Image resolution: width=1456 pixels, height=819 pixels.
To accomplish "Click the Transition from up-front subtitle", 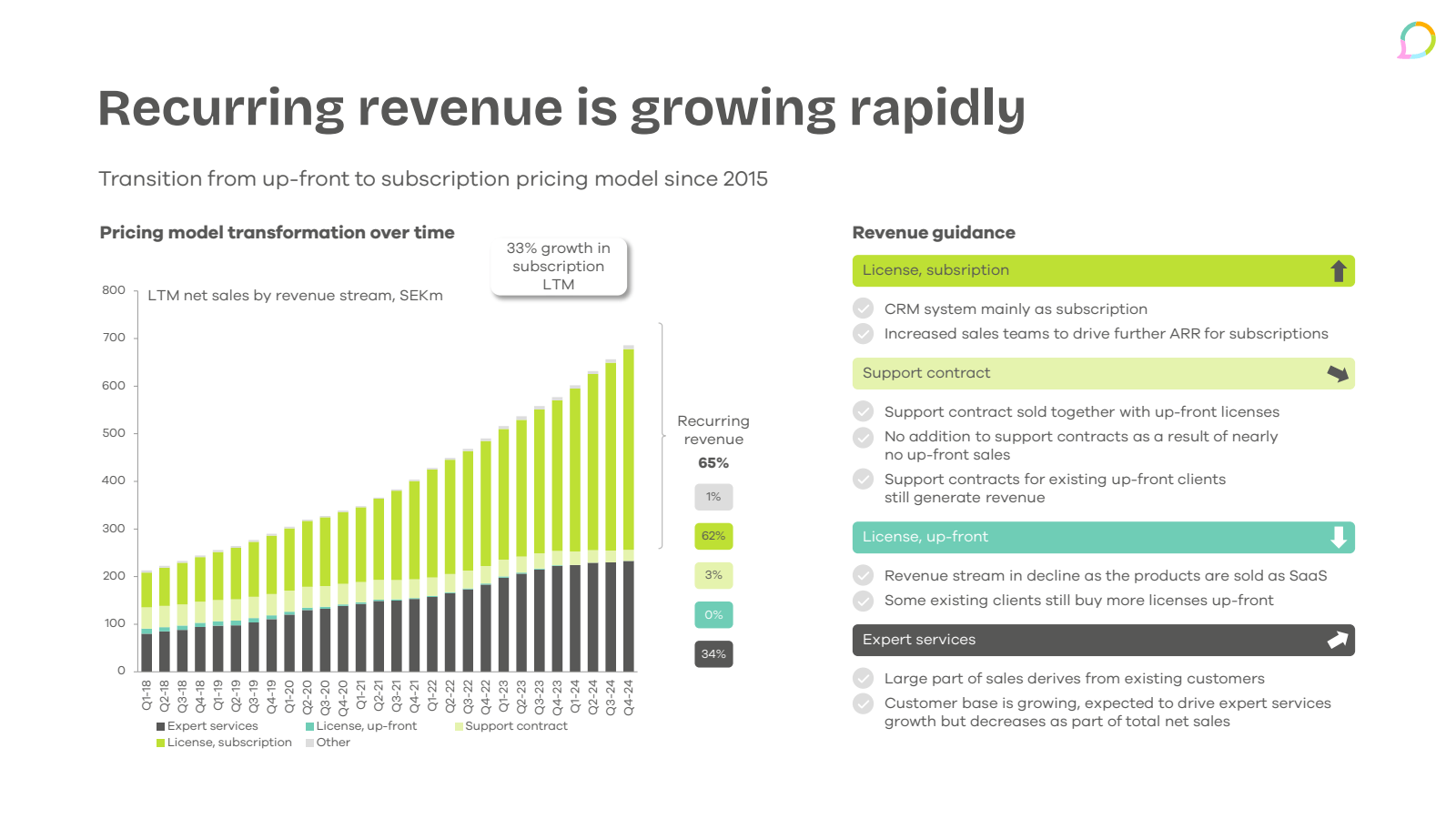I will coord(433,178).
